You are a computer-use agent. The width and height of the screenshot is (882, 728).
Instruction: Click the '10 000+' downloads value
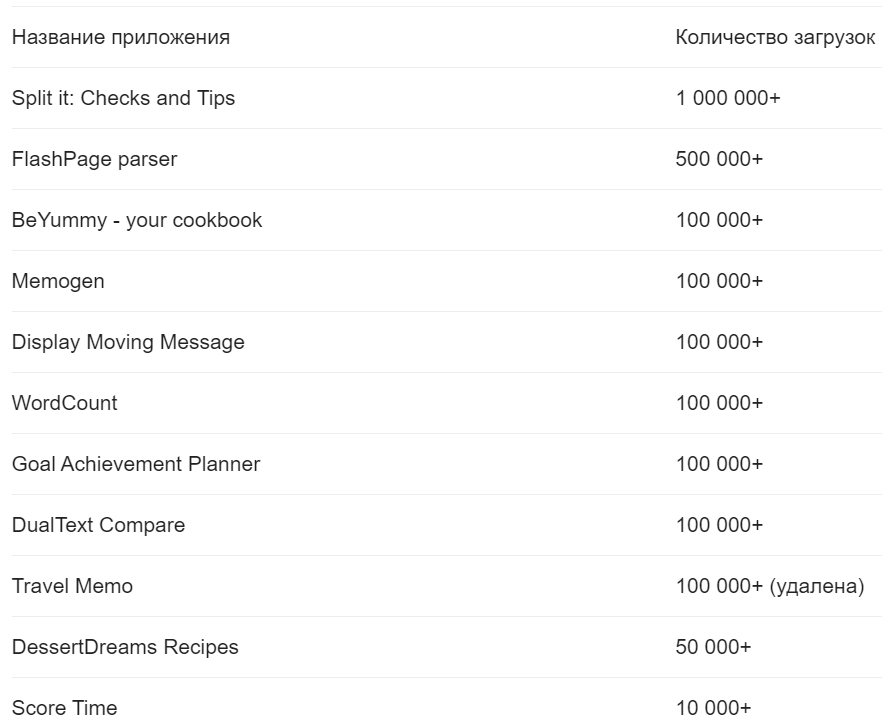point(713,708)
